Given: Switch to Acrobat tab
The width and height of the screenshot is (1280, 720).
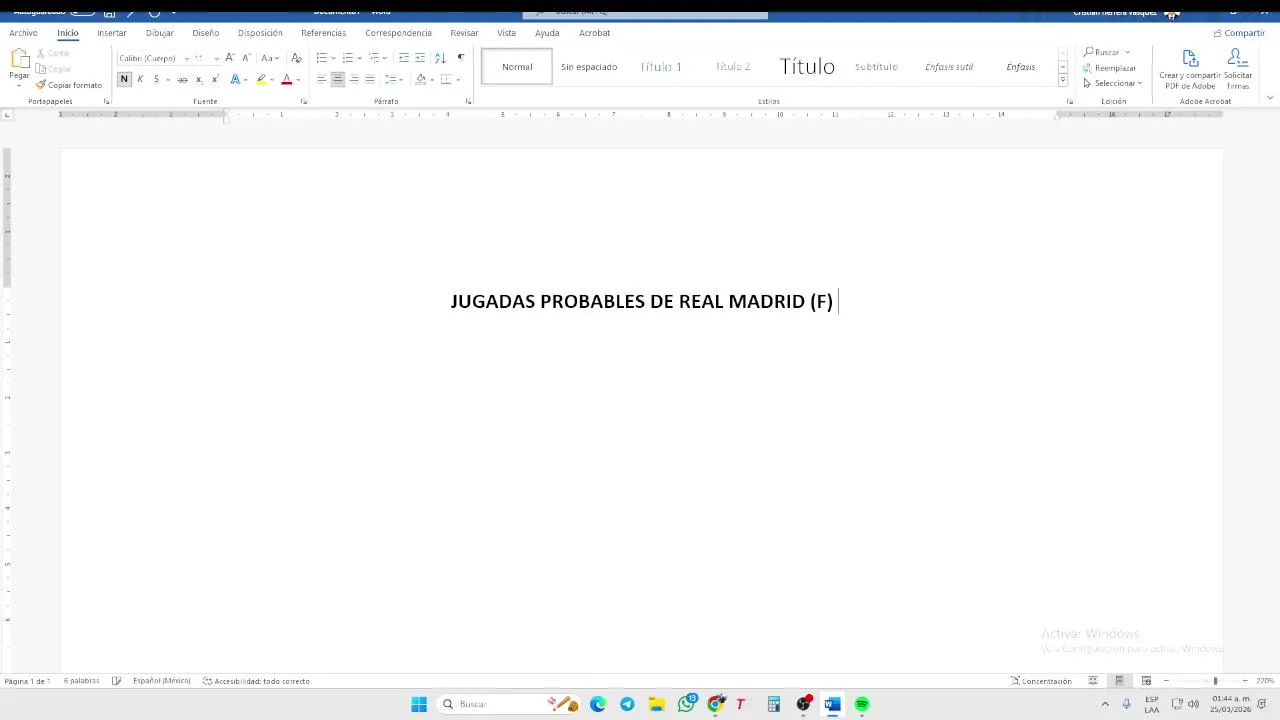Looking at the screenshot, I should click(x=594, y=33).
